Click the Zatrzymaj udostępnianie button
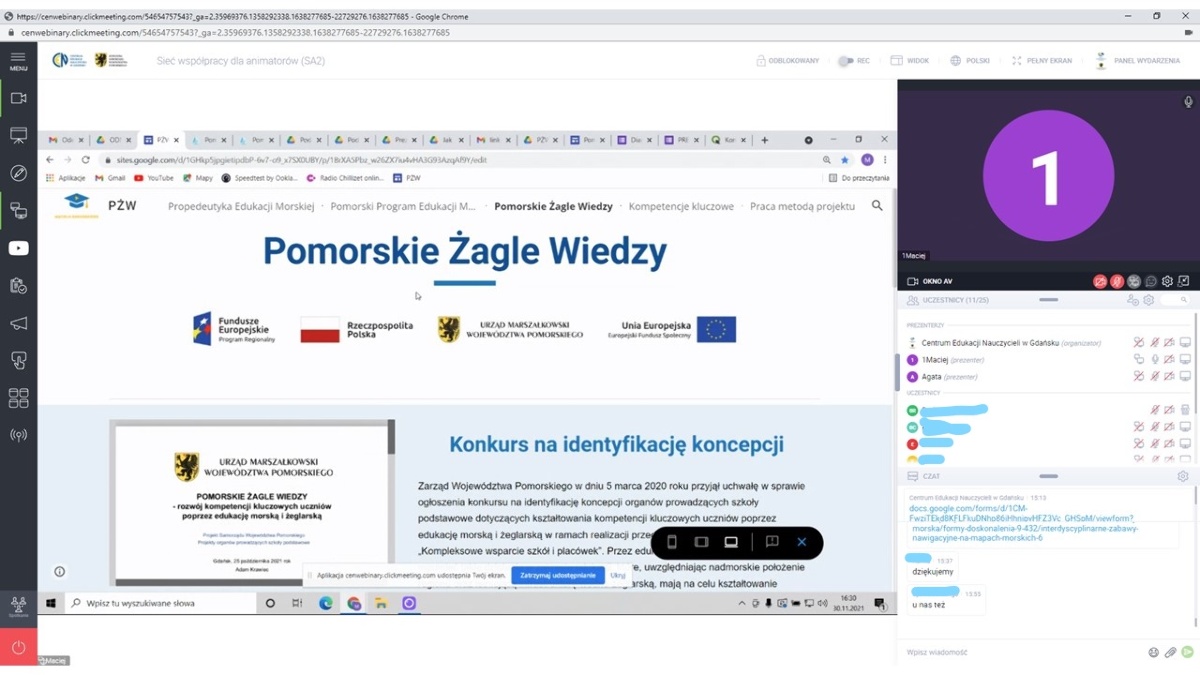The height and width of the screenshot is (675, 1200). click(557, 575)
